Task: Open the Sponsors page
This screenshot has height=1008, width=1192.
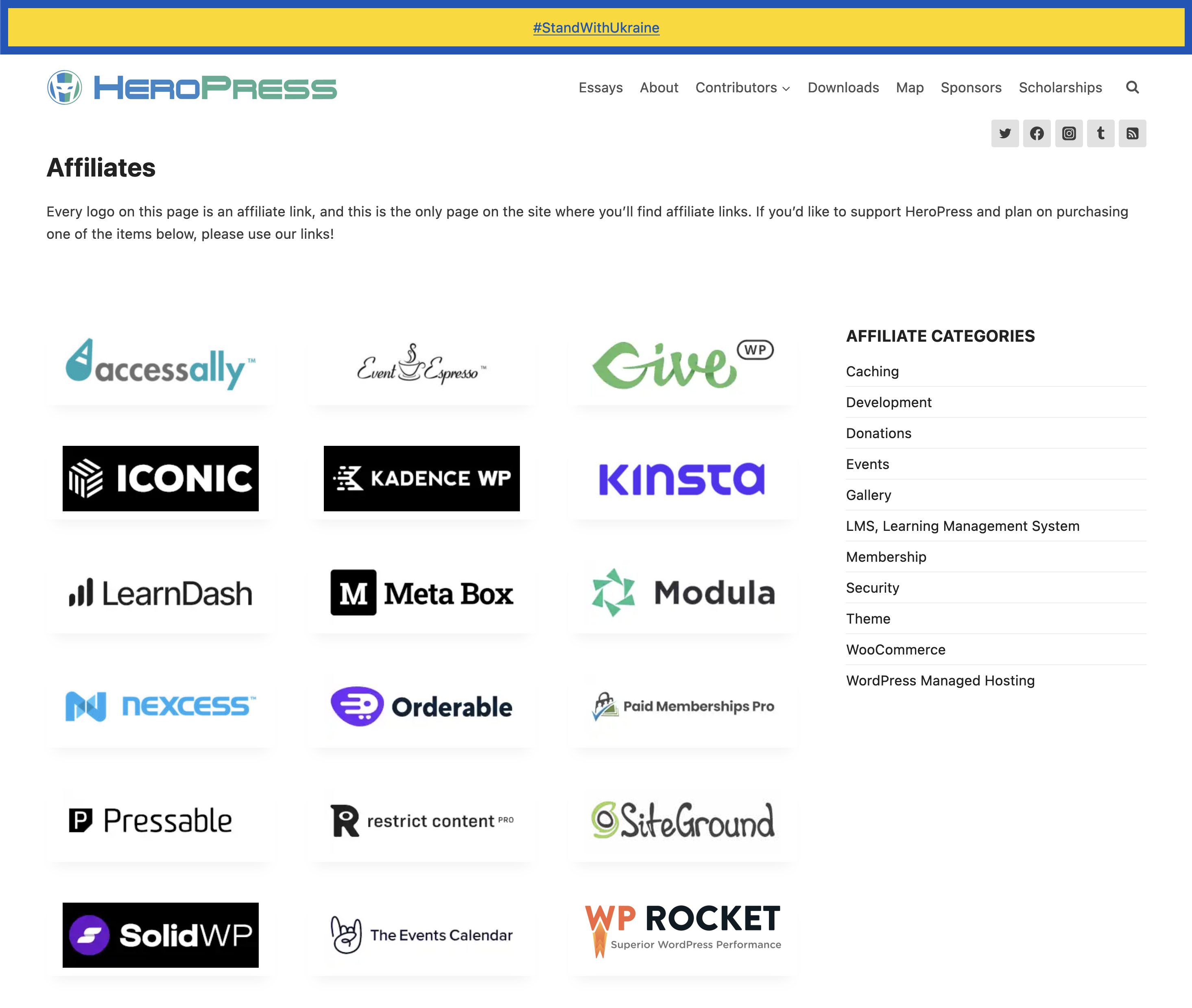Action: tap(971, 87)
